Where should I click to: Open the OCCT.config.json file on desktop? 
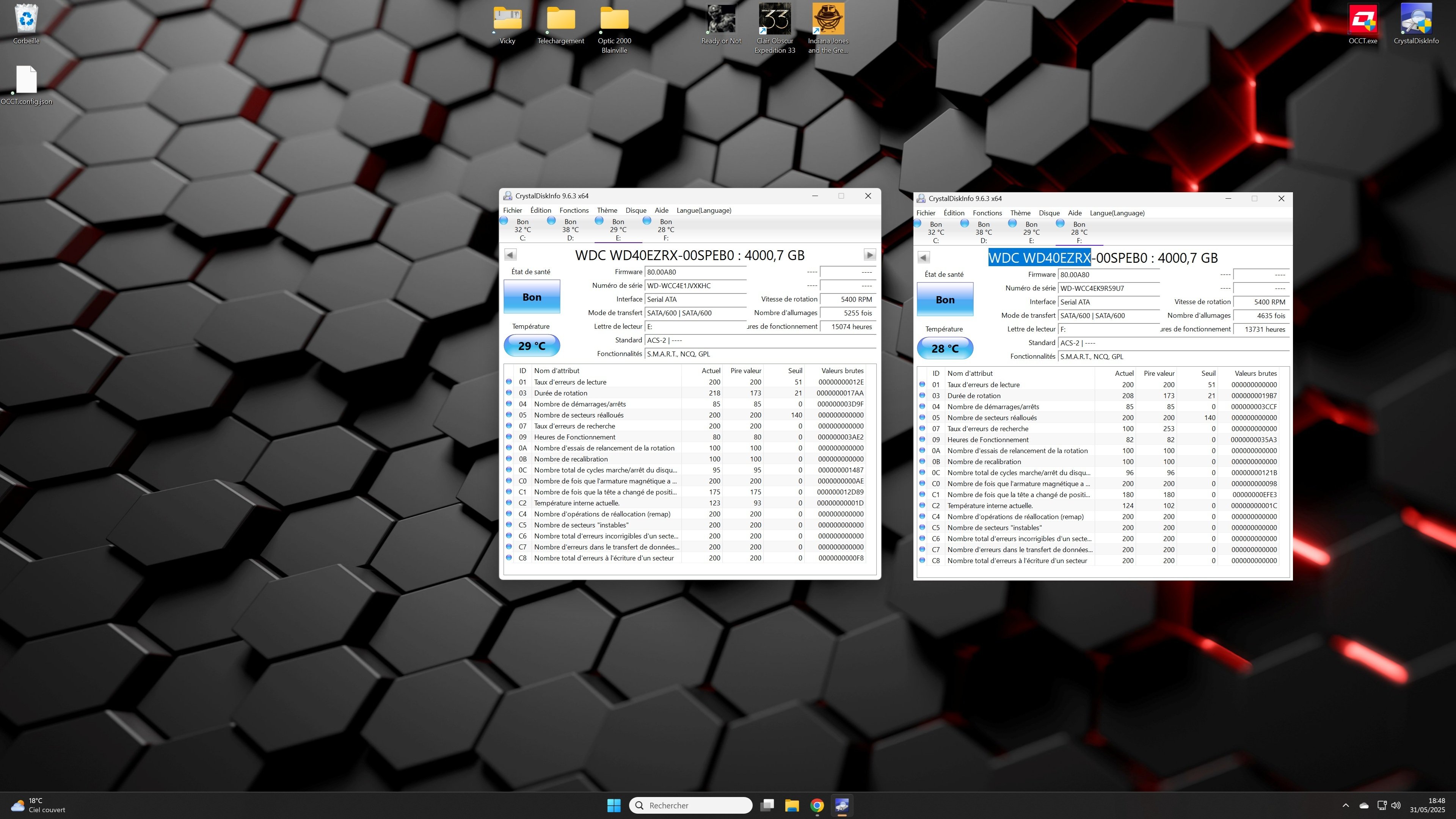[27, 85]
